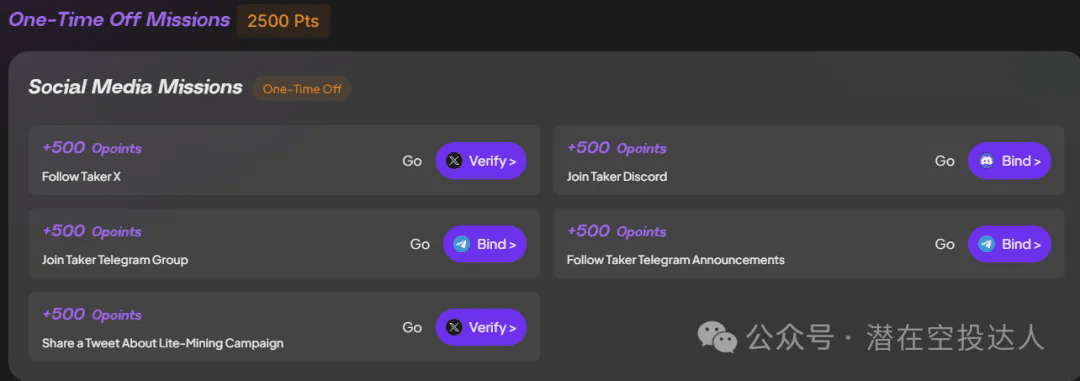Go to Follow Taker Telegram Announcements mission
Screen dimensions: 1080x381
pos(944,245)
